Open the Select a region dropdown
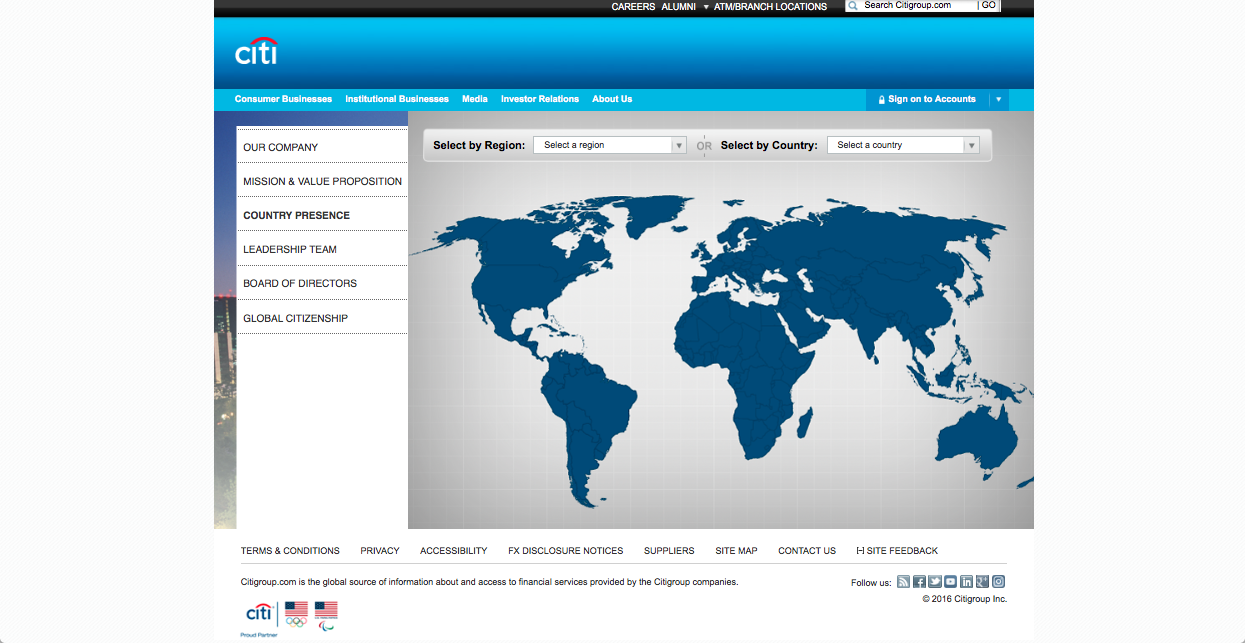This screenshot has width=1245, height=643. (609, 145)
